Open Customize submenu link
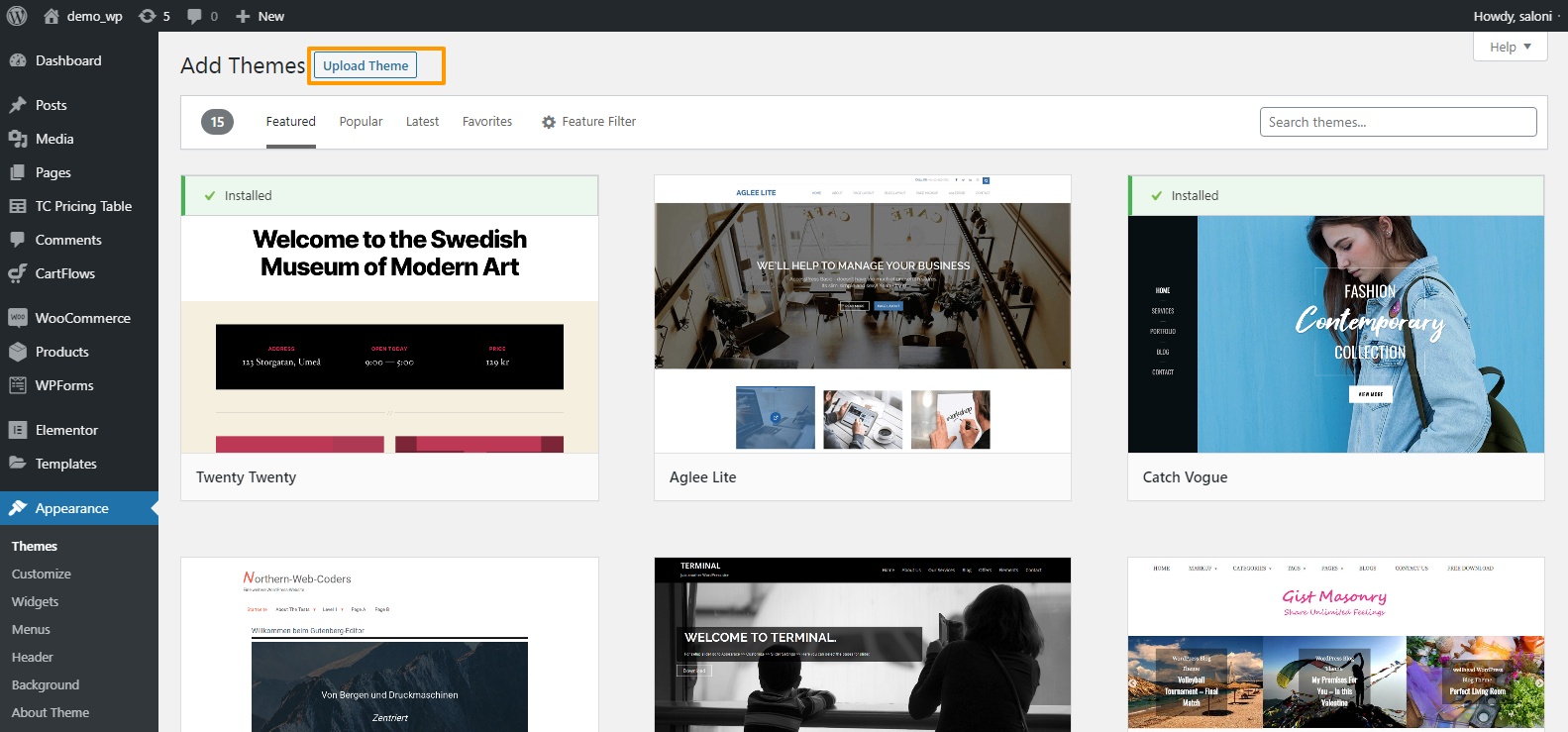Screen dimensions: 1568x732 point(42,574)
